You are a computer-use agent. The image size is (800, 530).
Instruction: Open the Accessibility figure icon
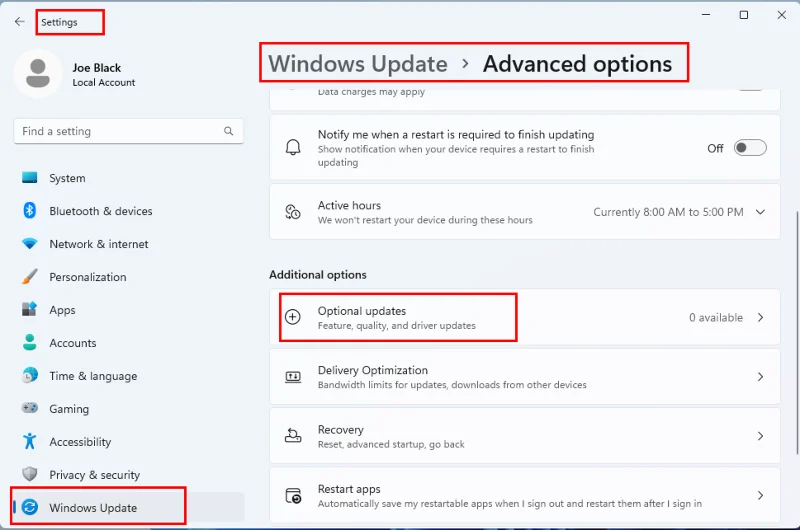pyautogui.click(x=30, y=442)
